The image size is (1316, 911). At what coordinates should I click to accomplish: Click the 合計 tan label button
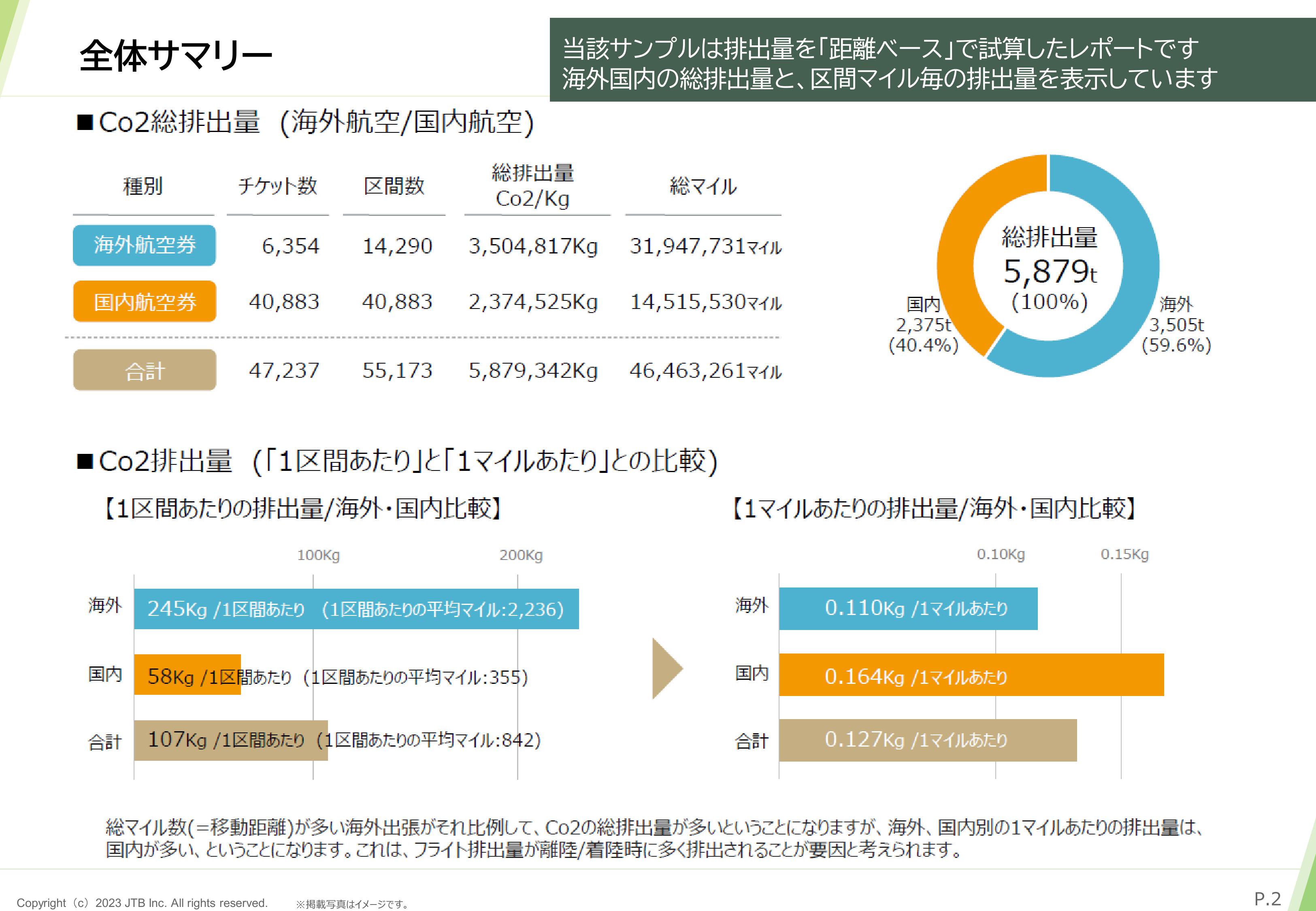click(x=145, y=370)
